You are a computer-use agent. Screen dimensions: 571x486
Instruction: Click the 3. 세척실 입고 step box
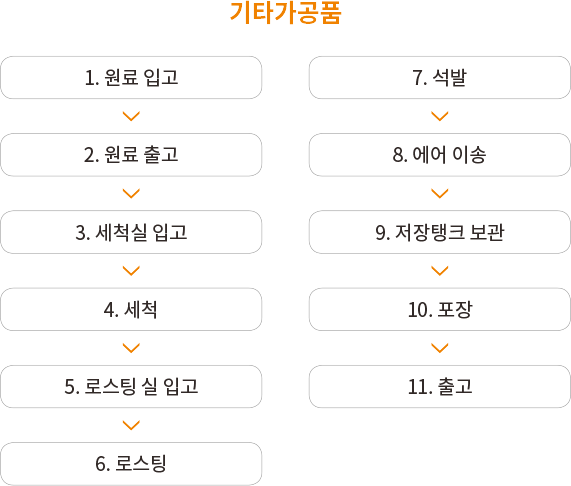coord(131,232)
